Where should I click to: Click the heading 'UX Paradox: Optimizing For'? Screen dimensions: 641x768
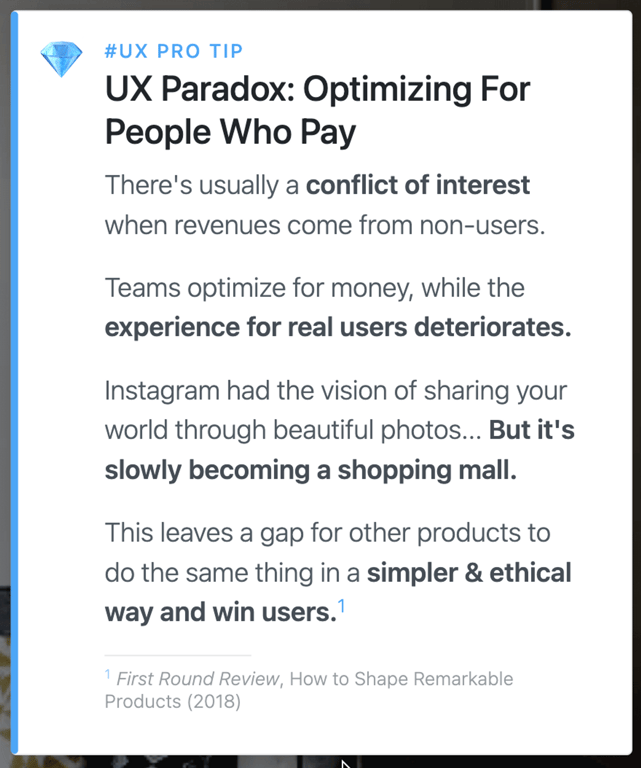(x=318, y=90)
